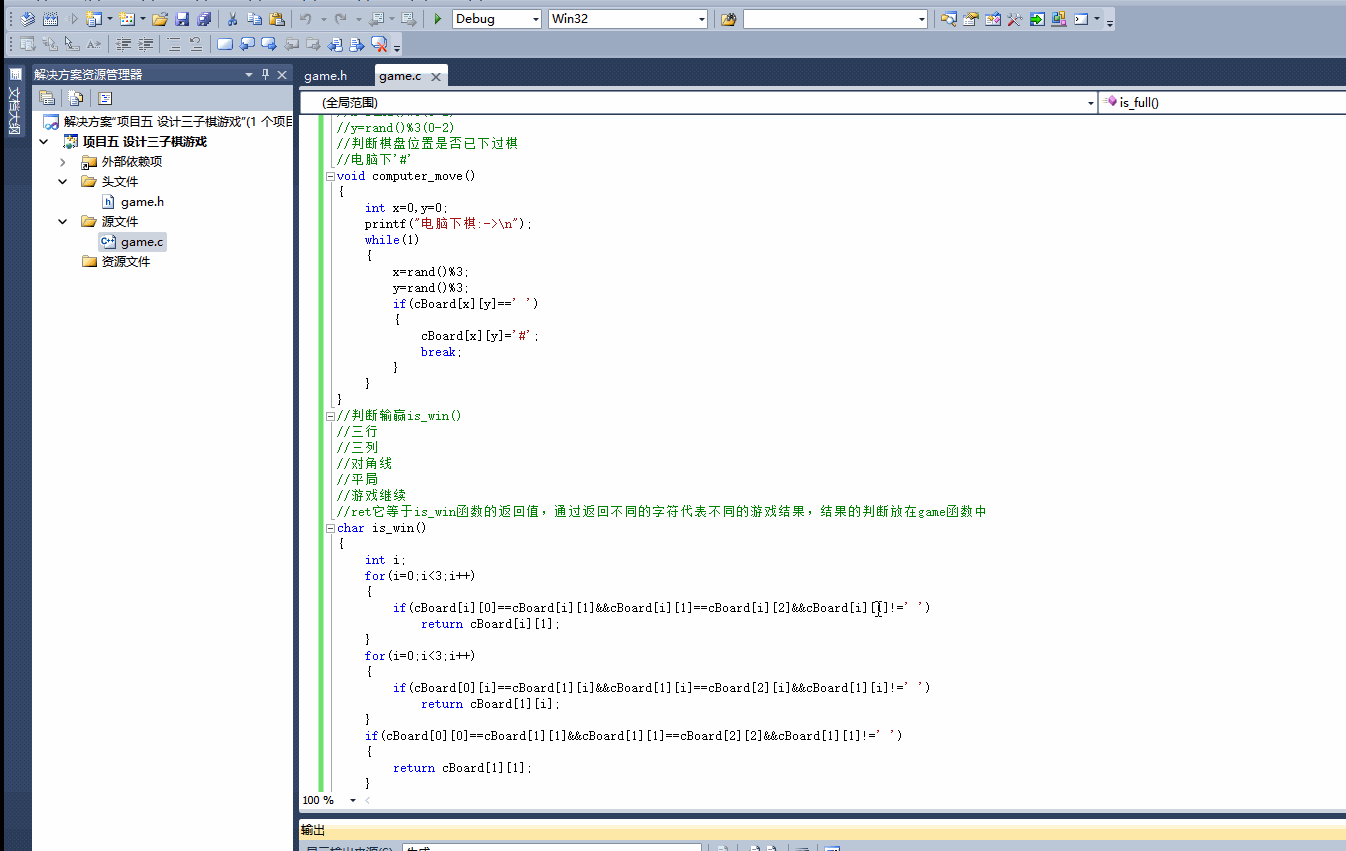Select the game.c editor tab
The height and width of the screenshot is (851, 1346).
click(400, 76)
